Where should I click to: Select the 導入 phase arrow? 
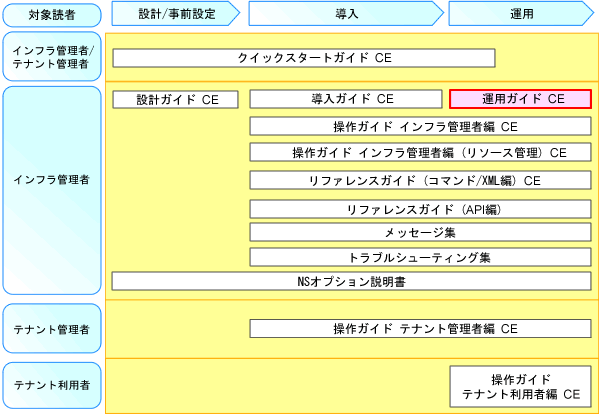coord(346,13)
